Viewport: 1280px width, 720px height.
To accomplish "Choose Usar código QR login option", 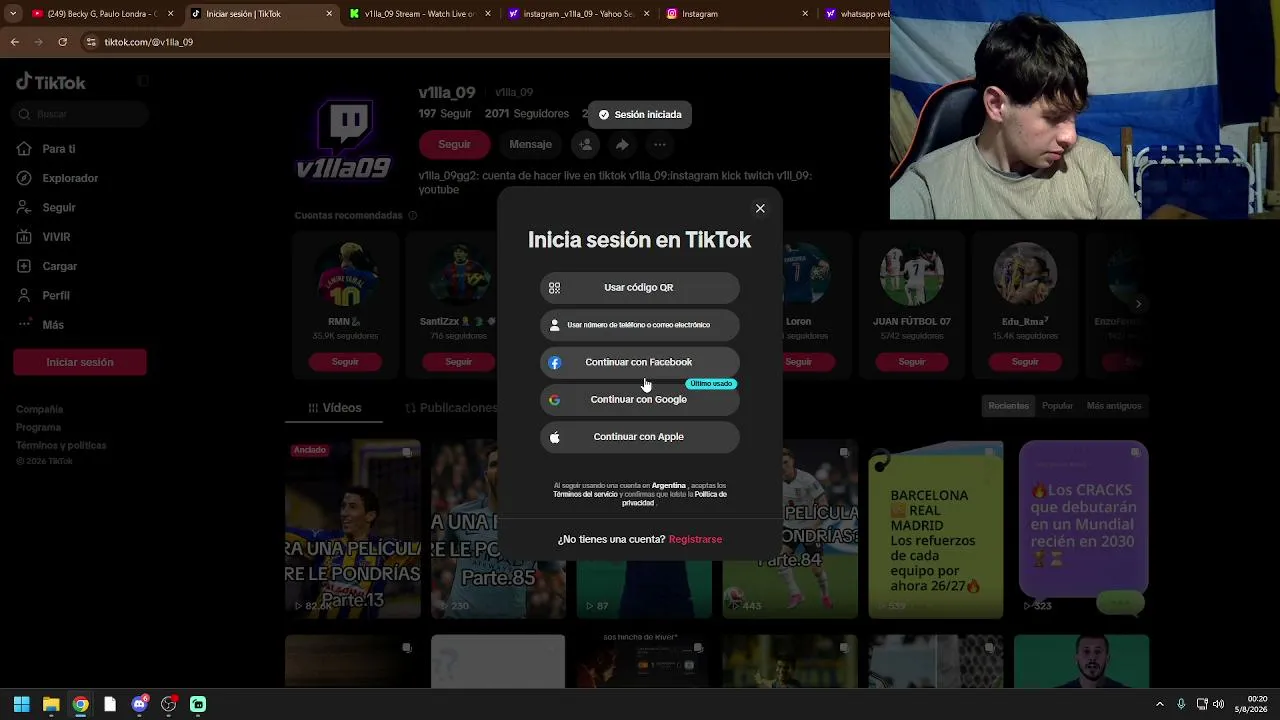I will 640,288.
